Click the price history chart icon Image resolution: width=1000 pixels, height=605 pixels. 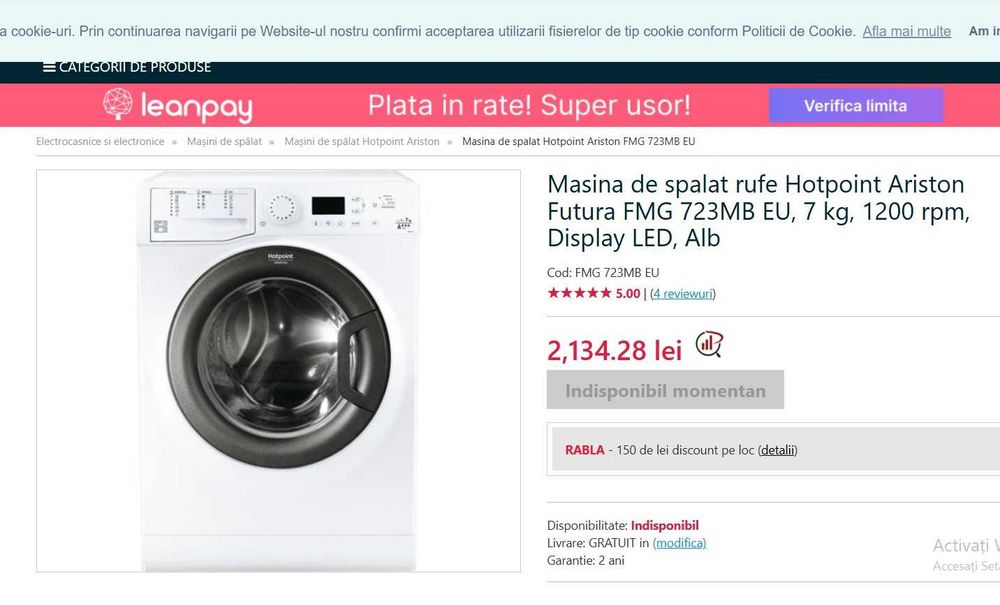(709, 345)
